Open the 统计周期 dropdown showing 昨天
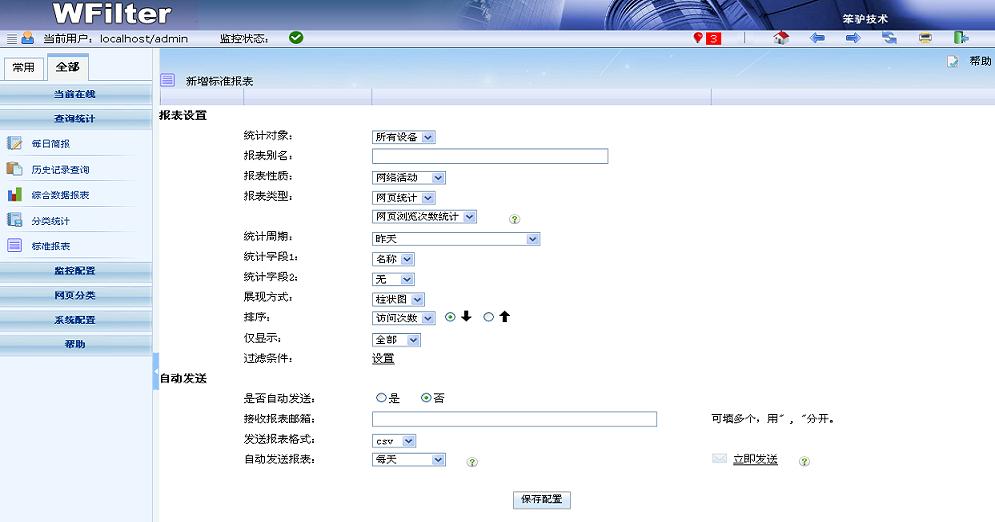The width and height of the screenshot is (995, 522). click(x=455, y=239)
